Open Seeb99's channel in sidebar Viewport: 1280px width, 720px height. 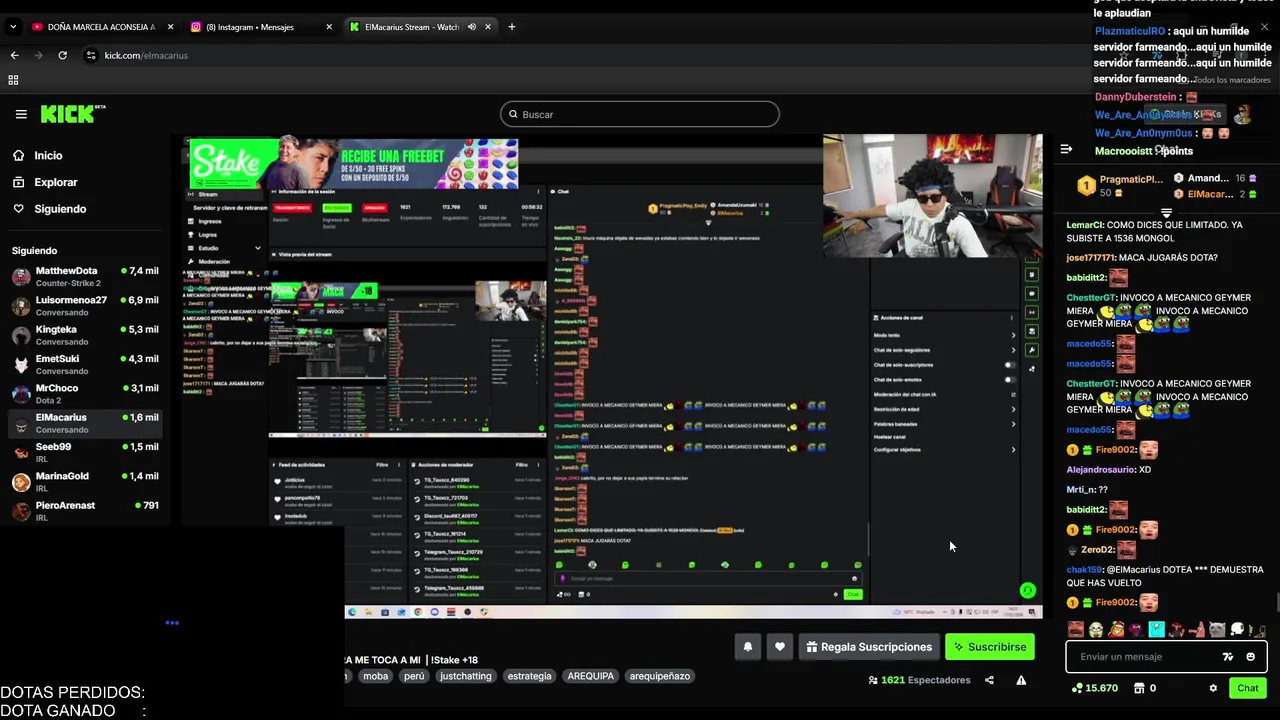(x=85, y=452)
